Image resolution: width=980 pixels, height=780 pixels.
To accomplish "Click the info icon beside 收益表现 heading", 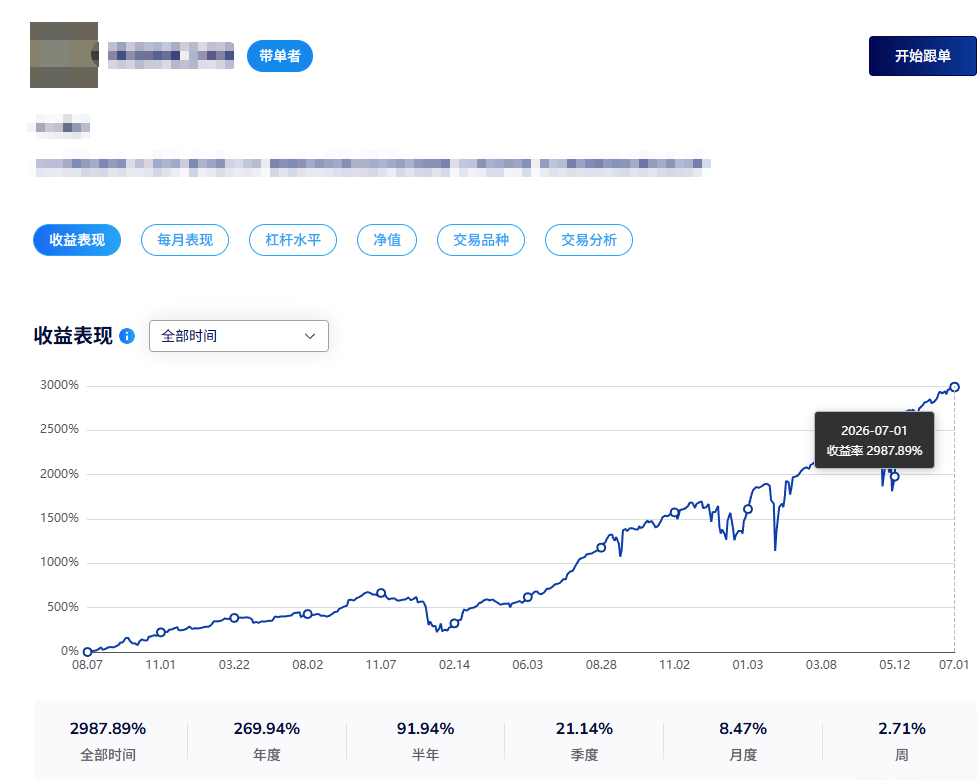I will click(x=127, y=336).
